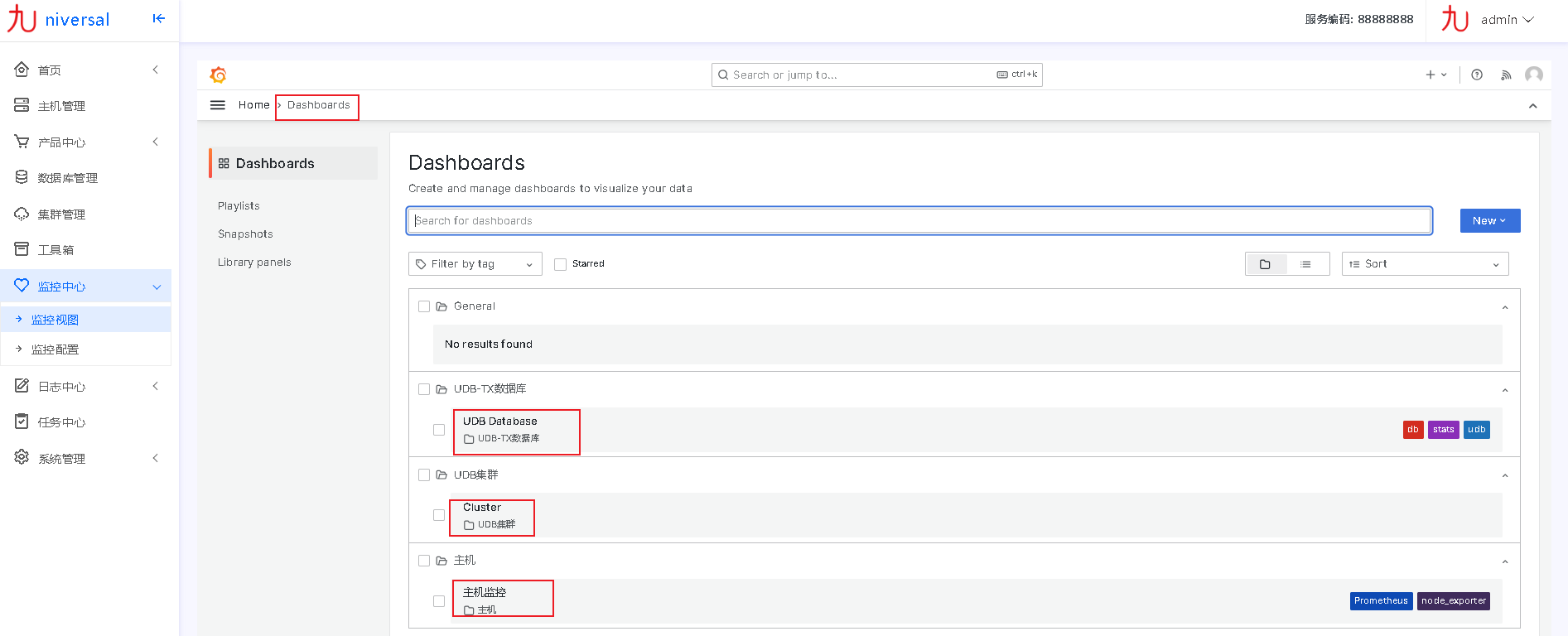Collapse the left sidebar menu
This screenshot has height=636, width=1568.
tap(159, 19)
